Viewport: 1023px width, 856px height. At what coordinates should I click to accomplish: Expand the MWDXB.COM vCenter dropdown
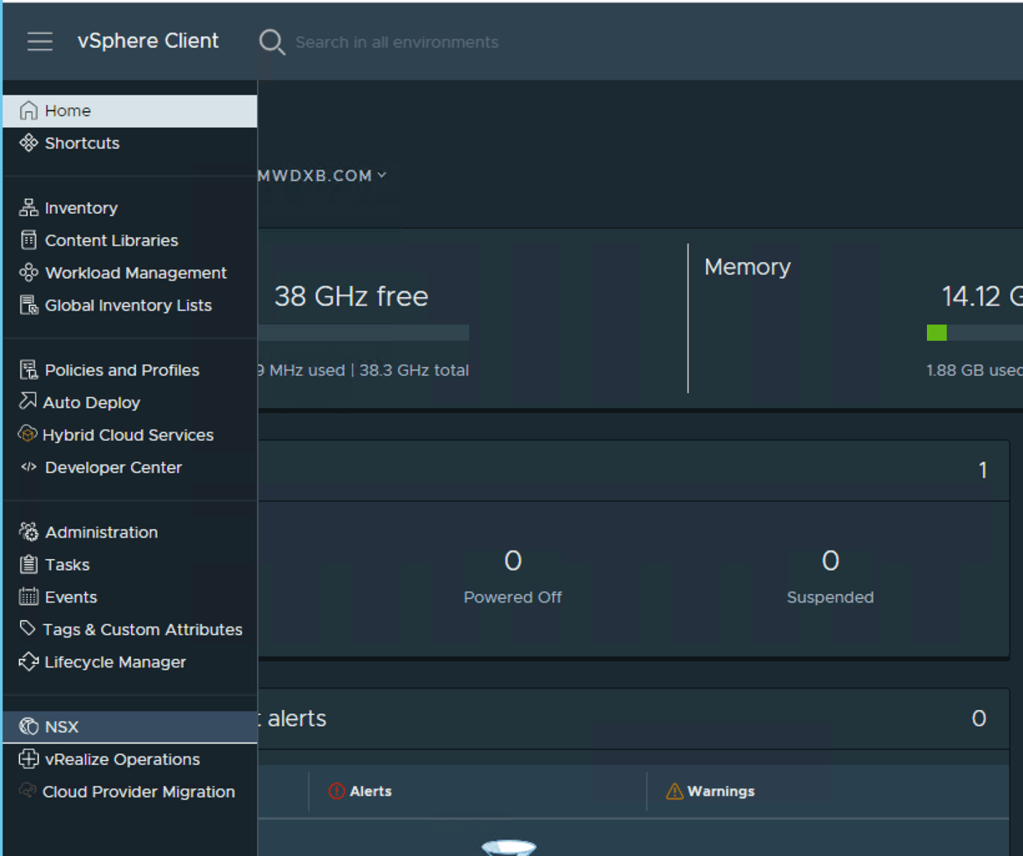(381, 176)
